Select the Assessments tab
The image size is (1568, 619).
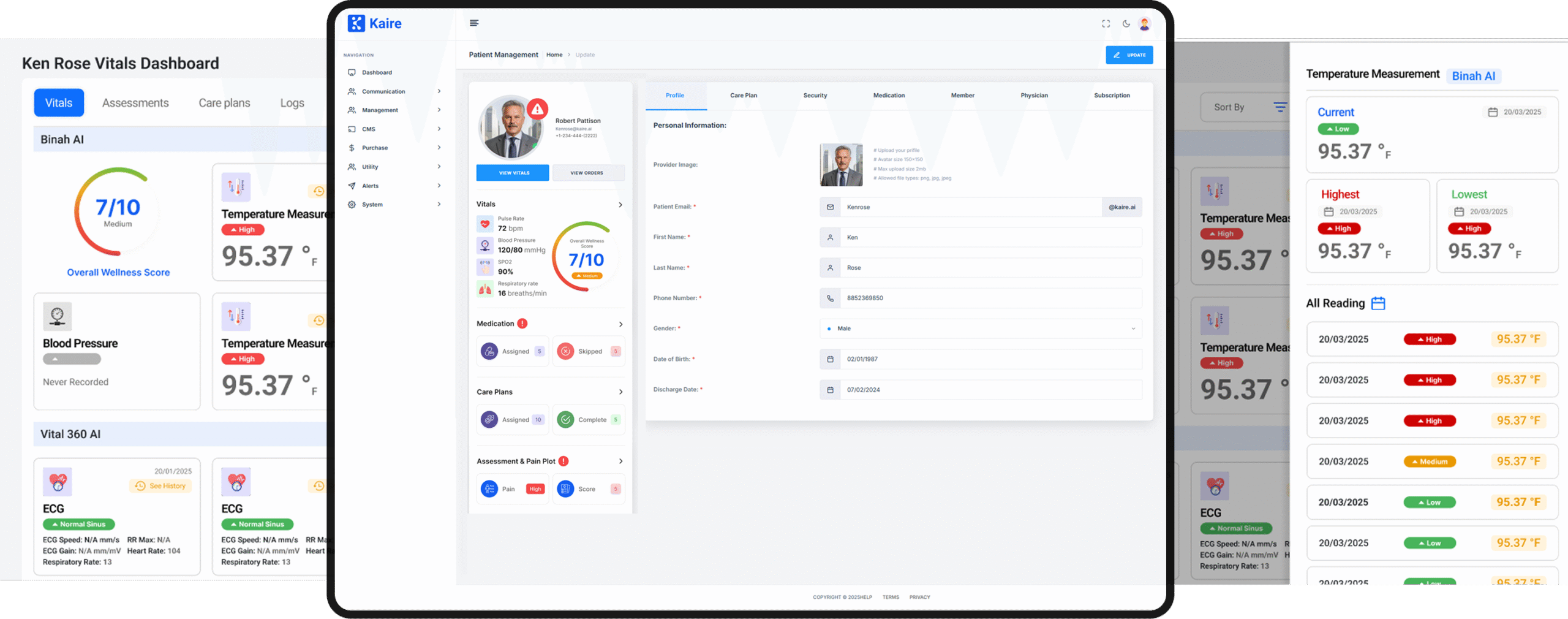click(135, 103)
